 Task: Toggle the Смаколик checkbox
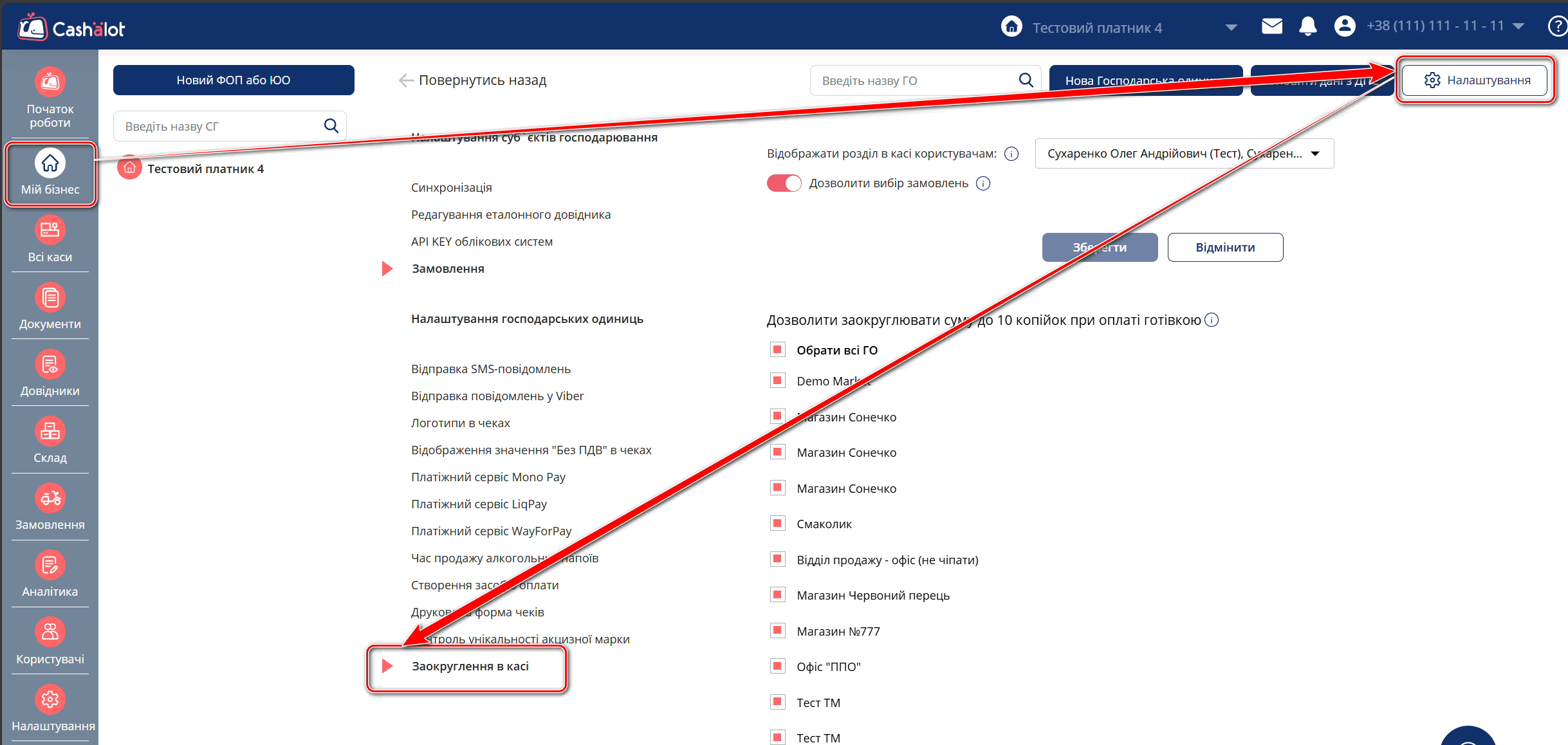coord(777,523)
